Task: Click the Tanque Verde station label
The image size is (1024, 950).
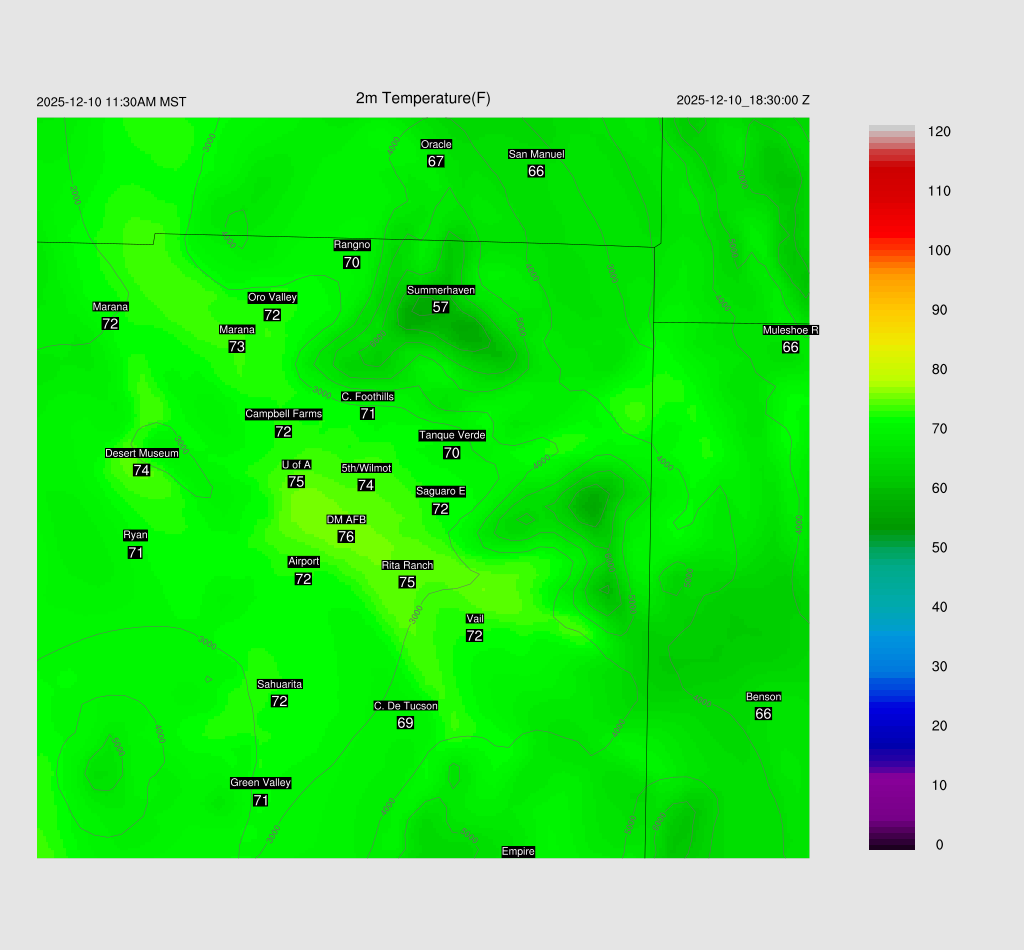Action: click(x=452, y=435)
